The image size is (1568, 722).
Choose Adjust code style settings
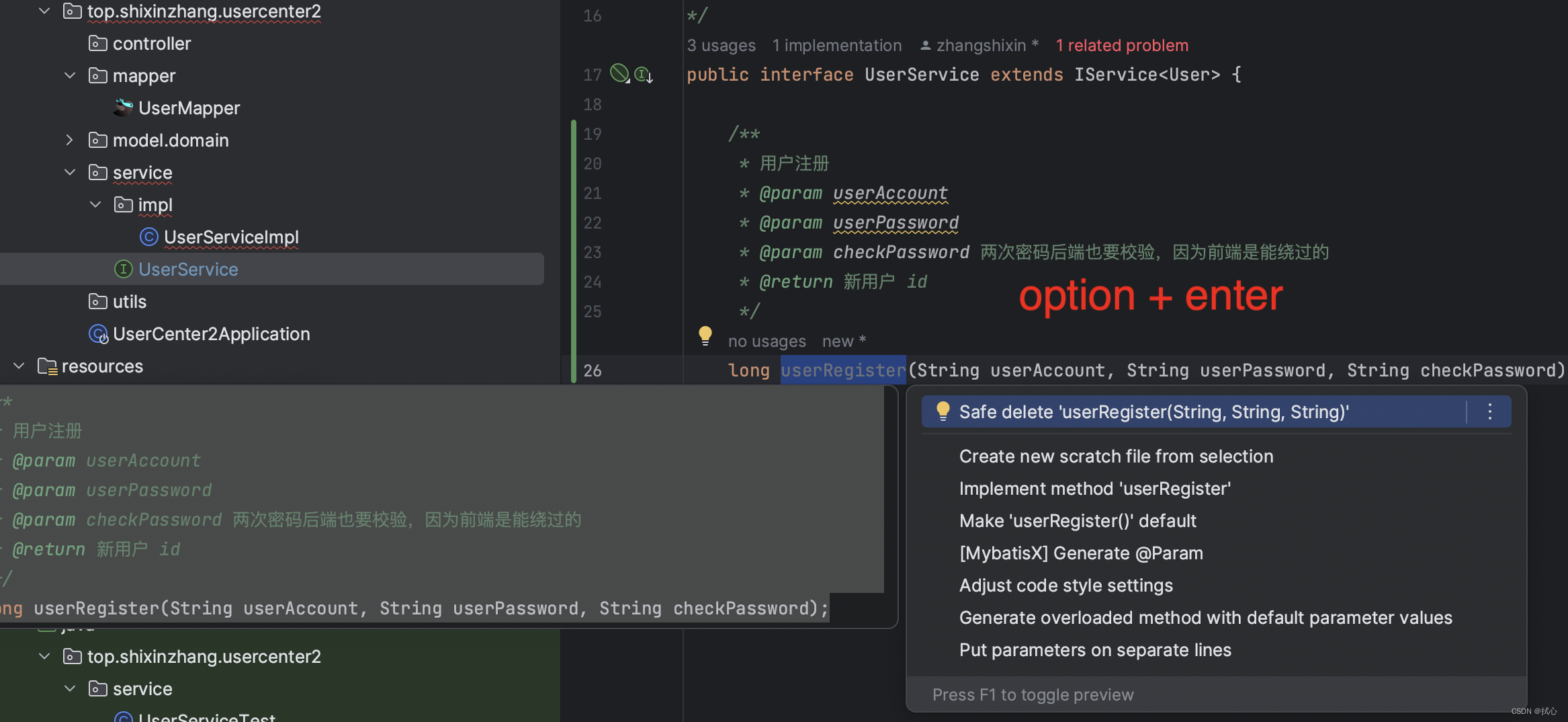(1066, 586)
